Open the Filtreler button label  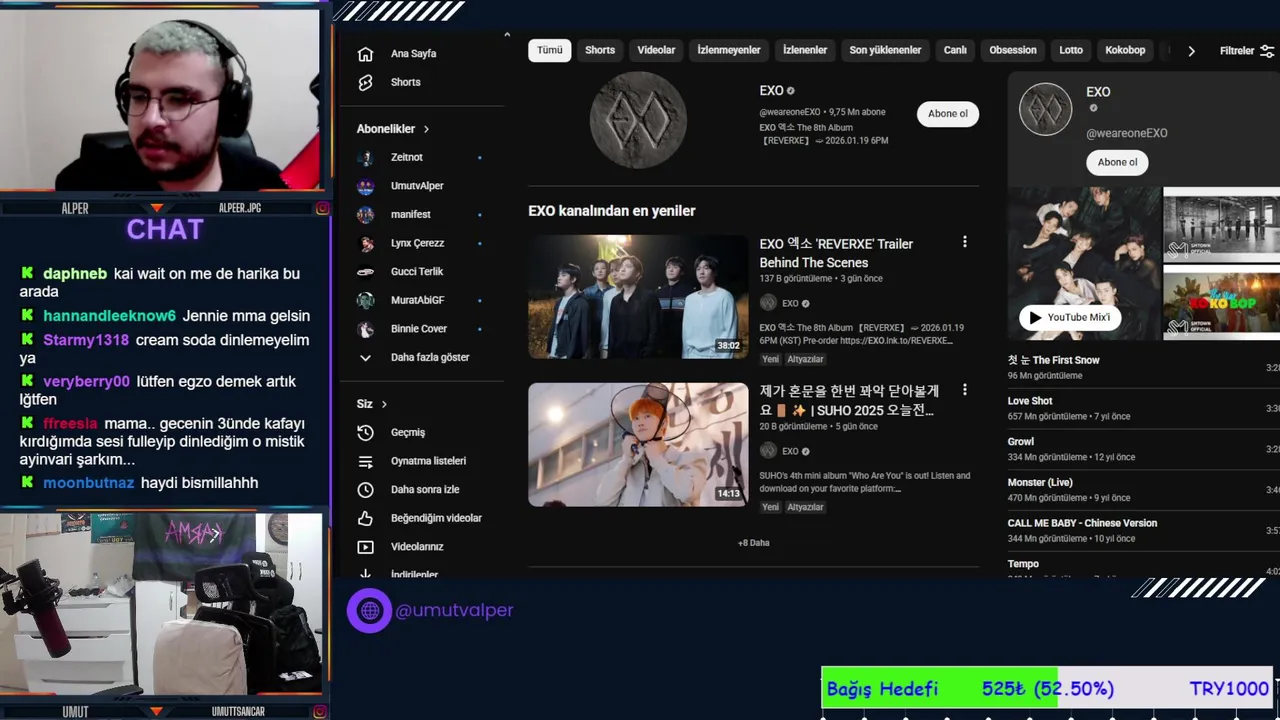[1237, 51]
